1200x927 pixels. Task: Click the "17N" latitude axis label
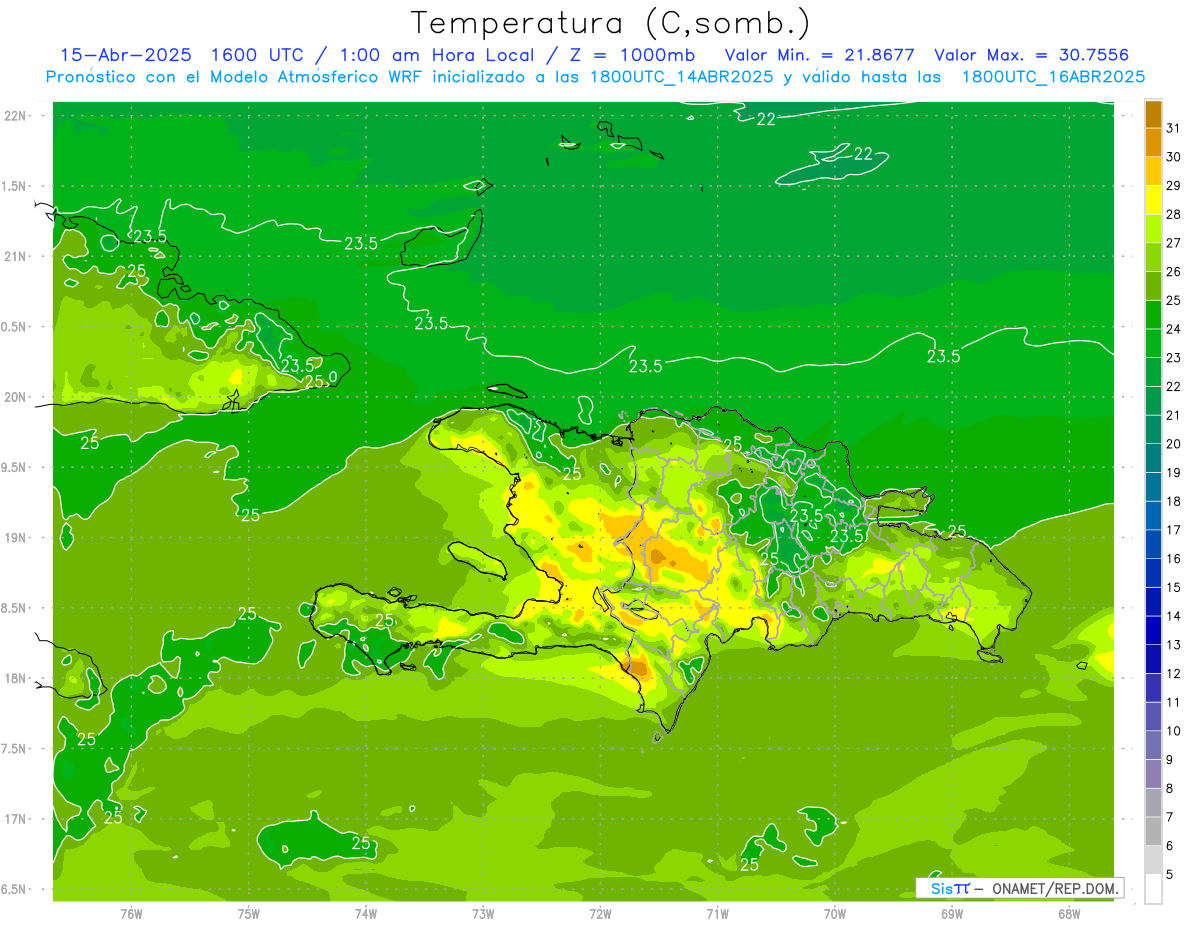(16, 819)
